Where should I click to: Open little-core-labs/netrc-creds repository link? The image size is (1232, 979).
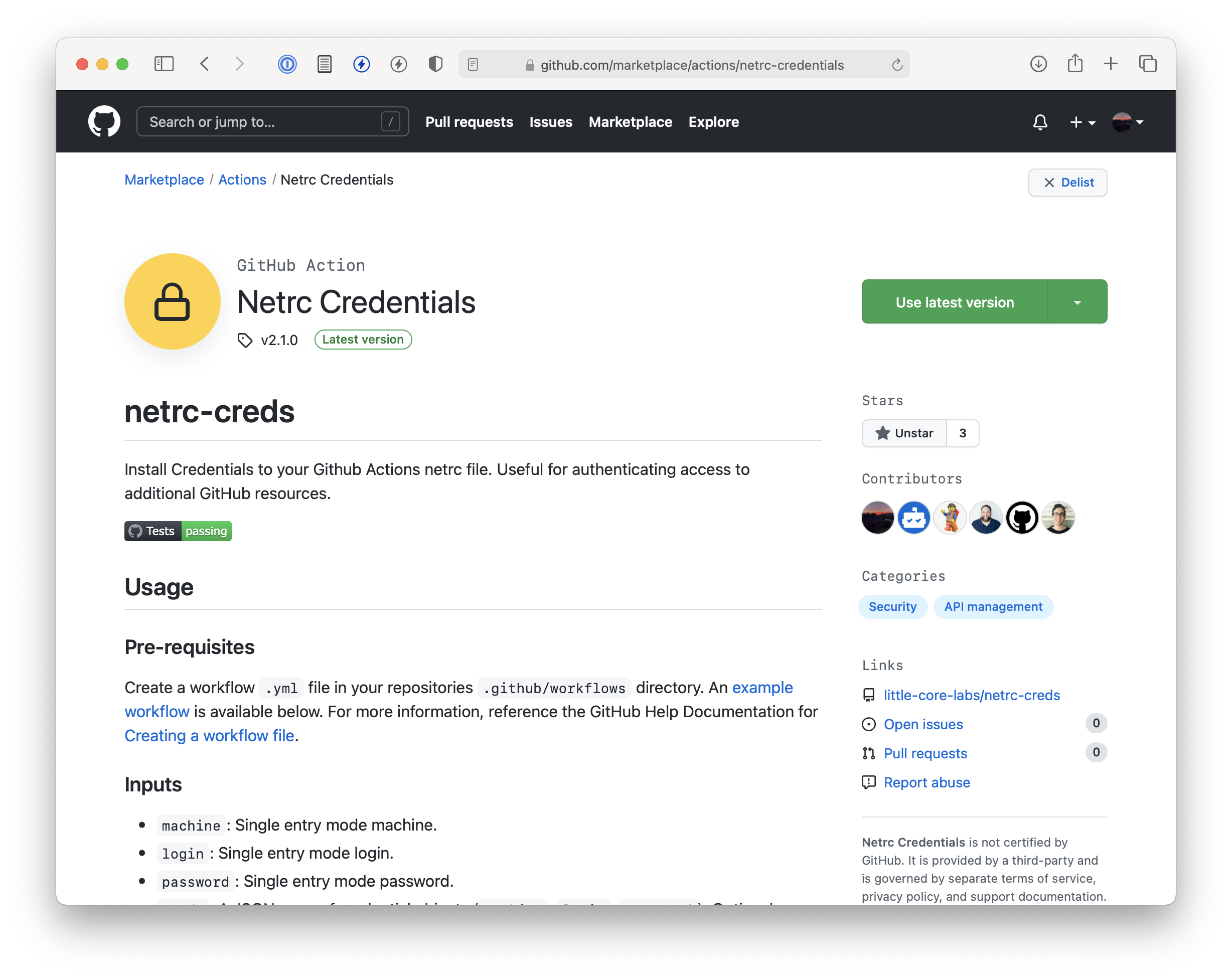pos(972,695)
